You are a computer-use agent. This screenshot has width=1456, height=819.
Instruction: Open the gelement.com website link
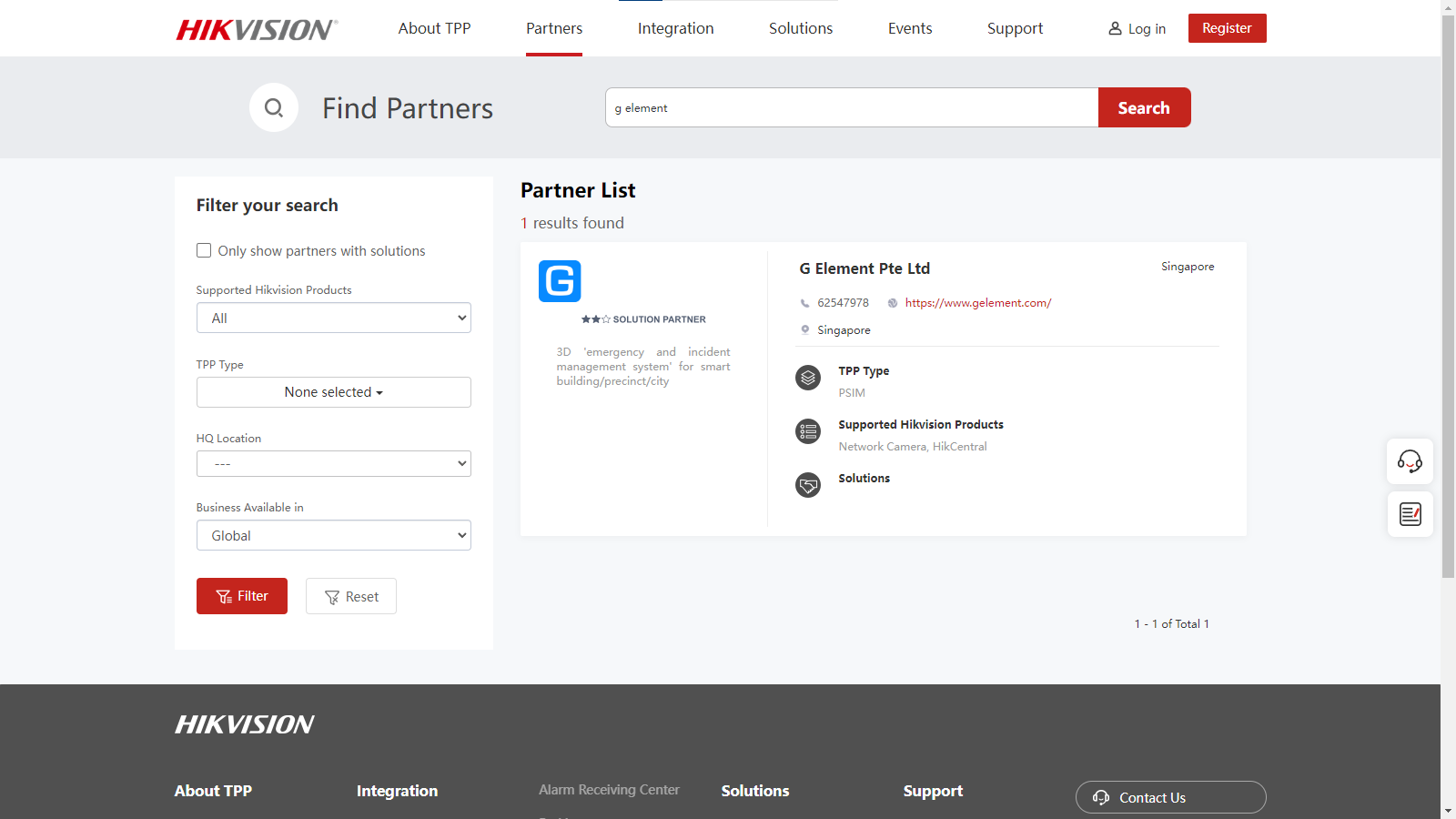978,303
